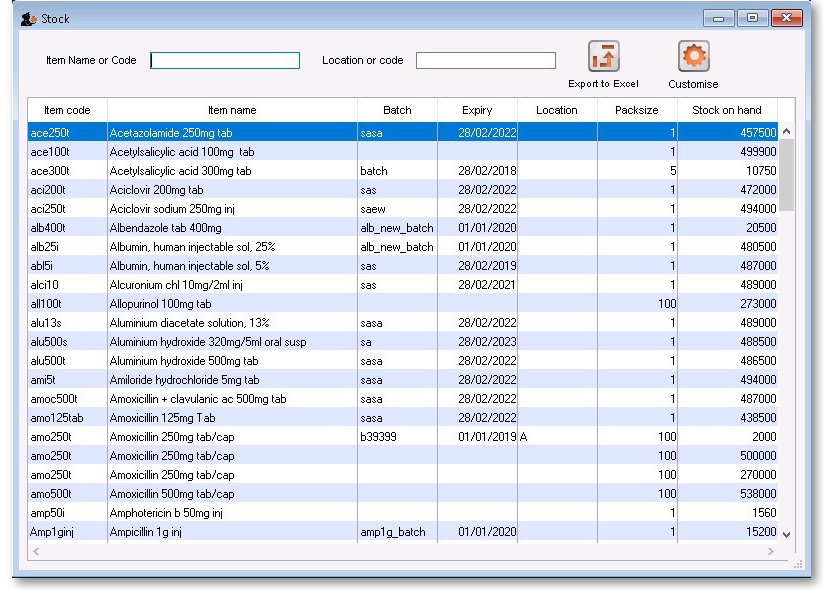Sort by the Item name column header
Screen dimensions: 823x590
[232, 110]
